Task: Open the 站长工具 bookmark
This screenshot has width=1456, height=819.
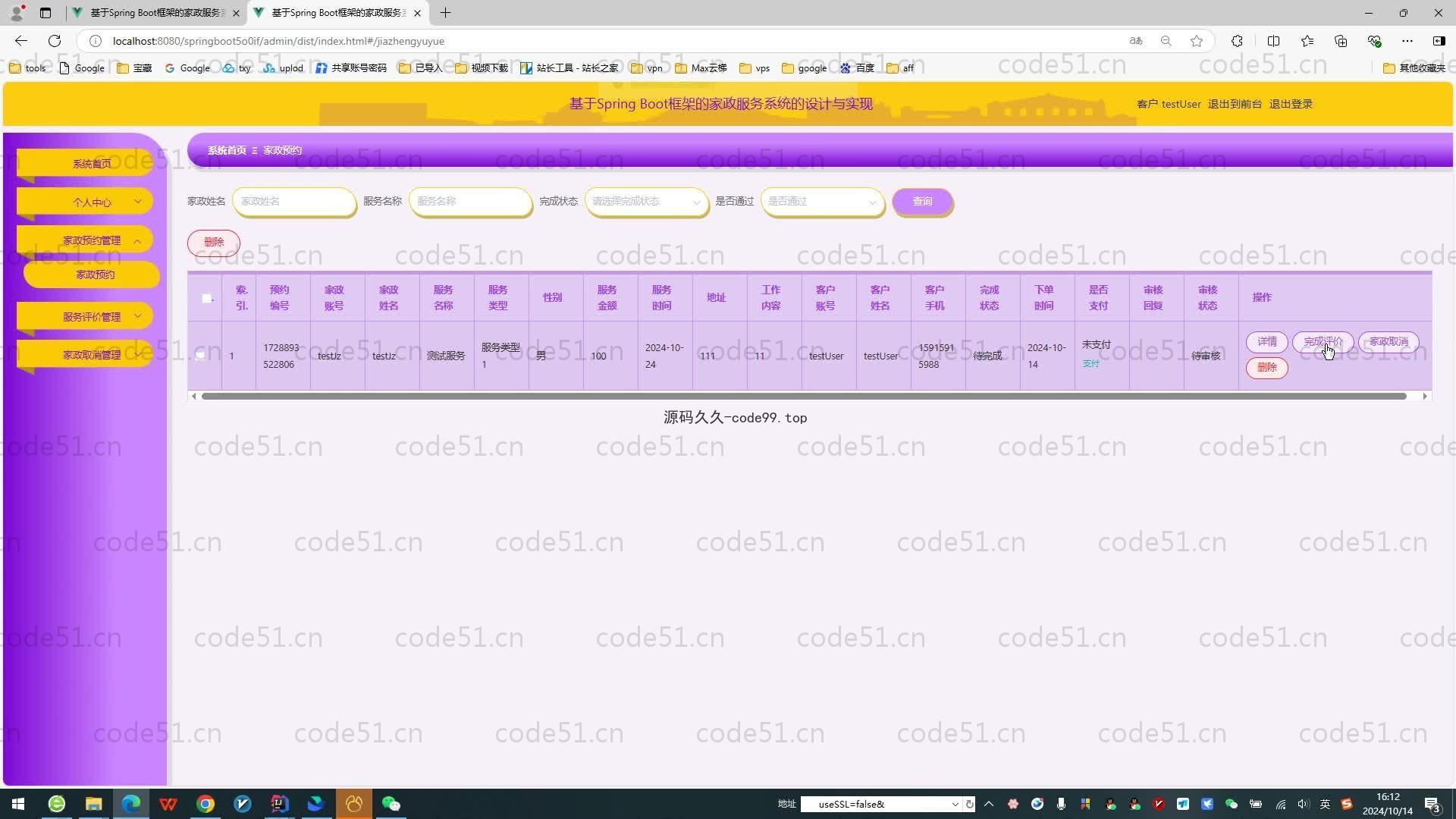Action: pyautogui.click(x=570, y=68)
